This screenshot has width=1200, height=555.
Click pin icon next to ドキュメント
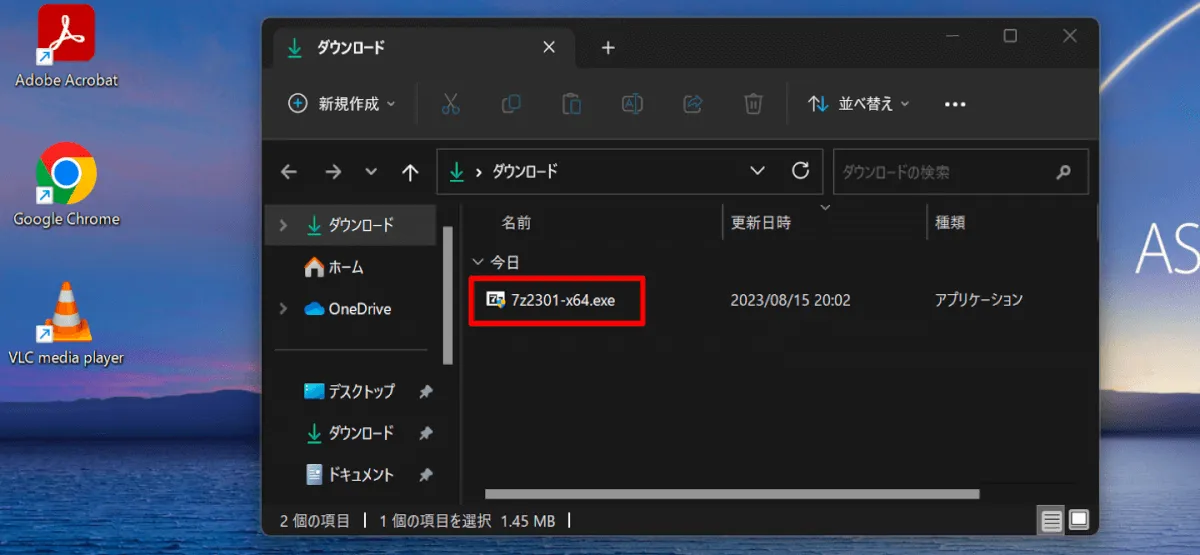point(425,476)
